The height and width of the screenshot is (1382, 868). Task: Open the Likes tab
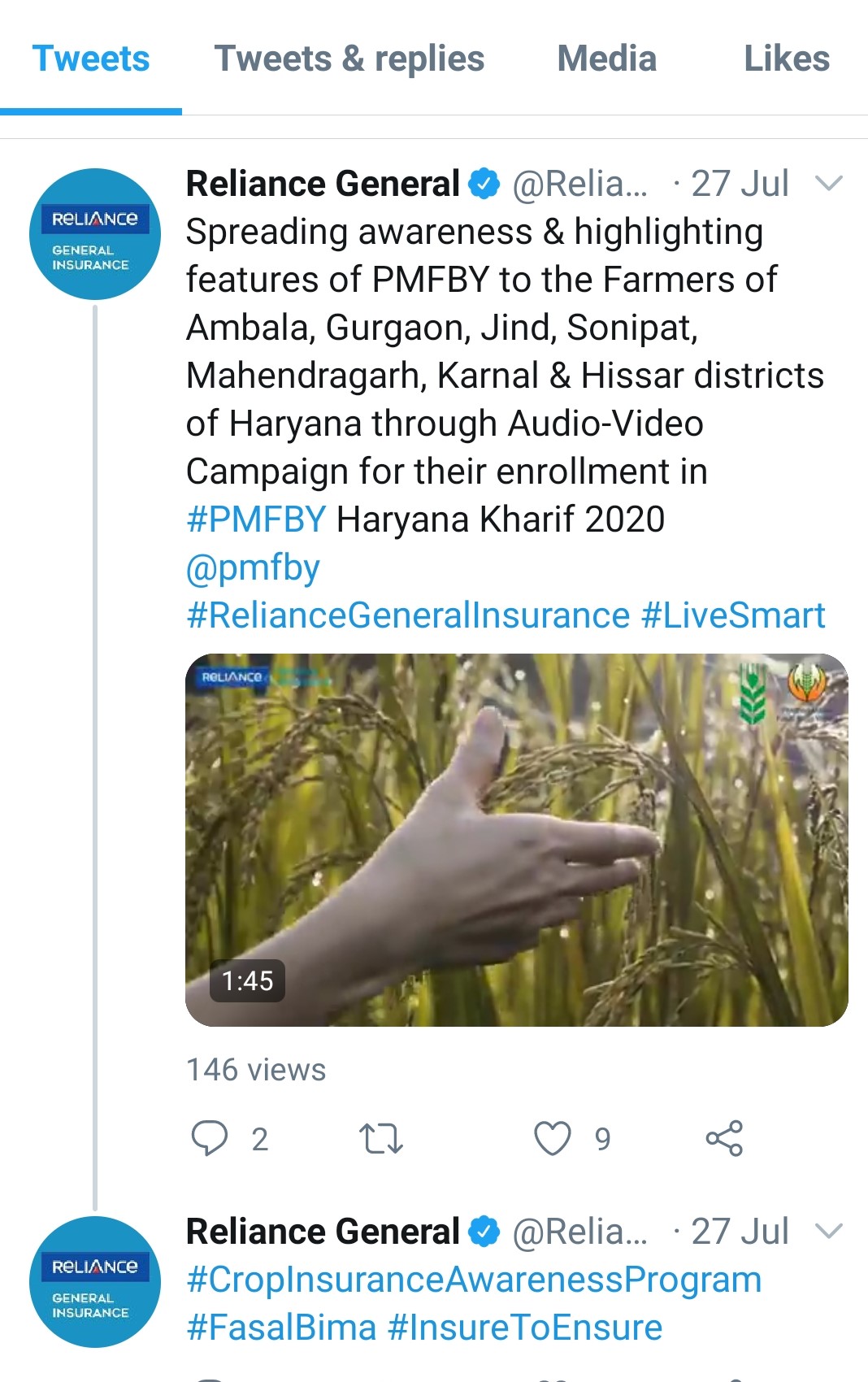tap(786, 59)
